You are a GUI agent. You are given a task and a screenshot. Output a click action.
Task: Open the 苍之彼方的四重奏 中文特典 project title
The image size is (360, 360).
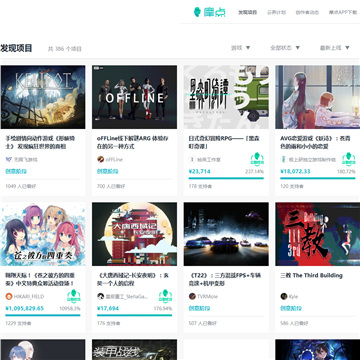coord(40,279)
